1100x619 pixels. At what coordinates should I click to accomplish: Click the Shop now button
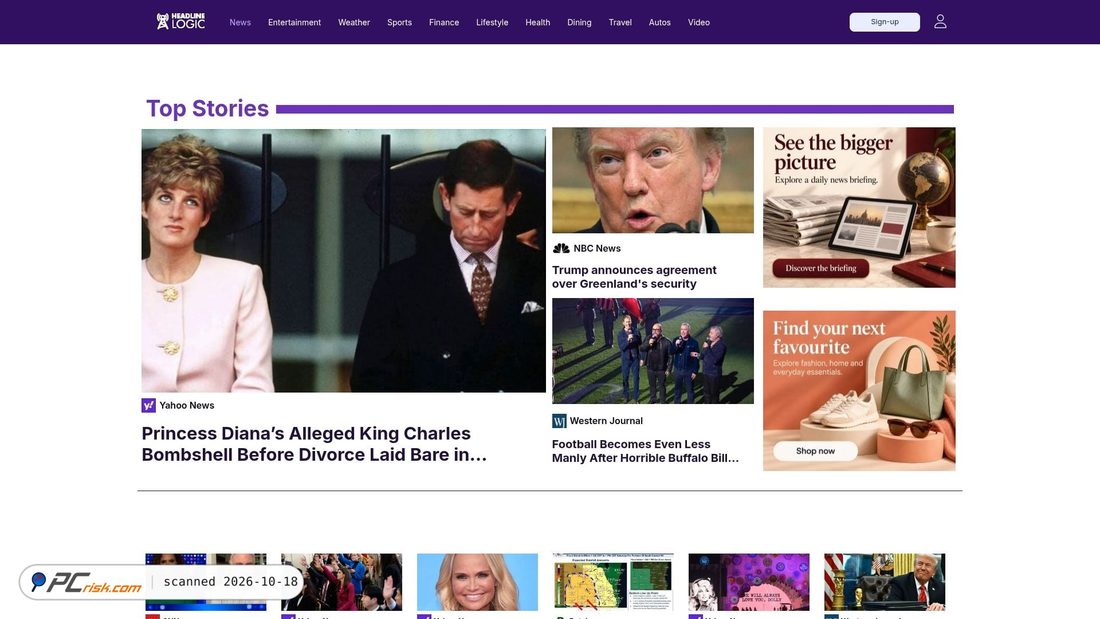coord(815,451)
